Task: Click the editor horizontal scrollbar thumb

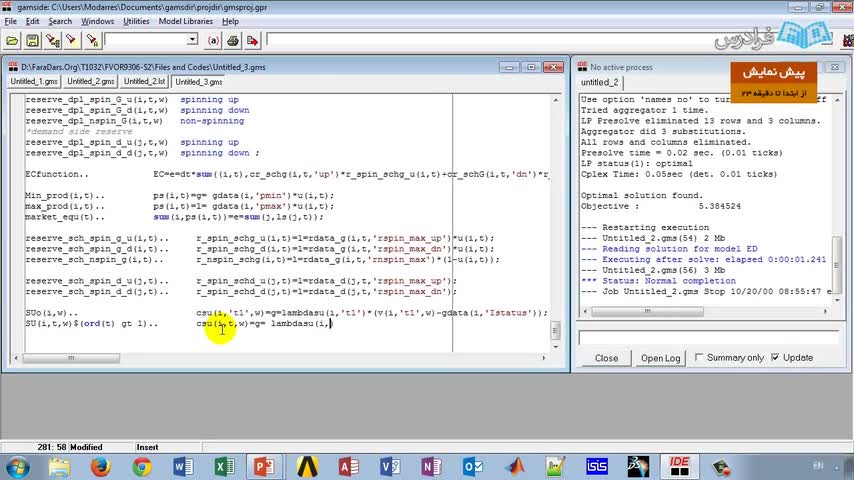Action: pyautogui.click(x=71, y=358)
